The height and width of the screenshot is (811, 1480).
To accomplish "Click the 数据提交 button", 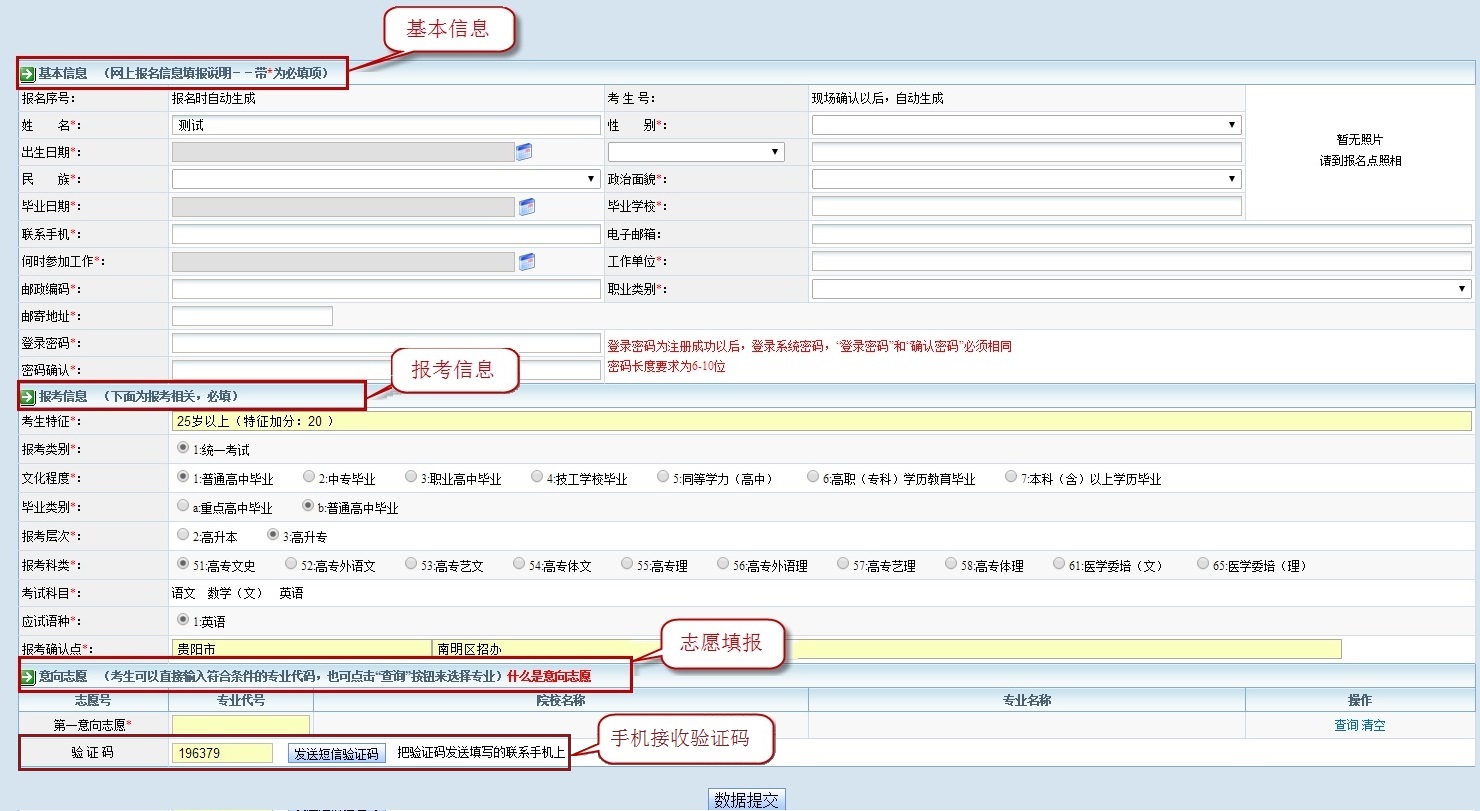I will point(745,798).
